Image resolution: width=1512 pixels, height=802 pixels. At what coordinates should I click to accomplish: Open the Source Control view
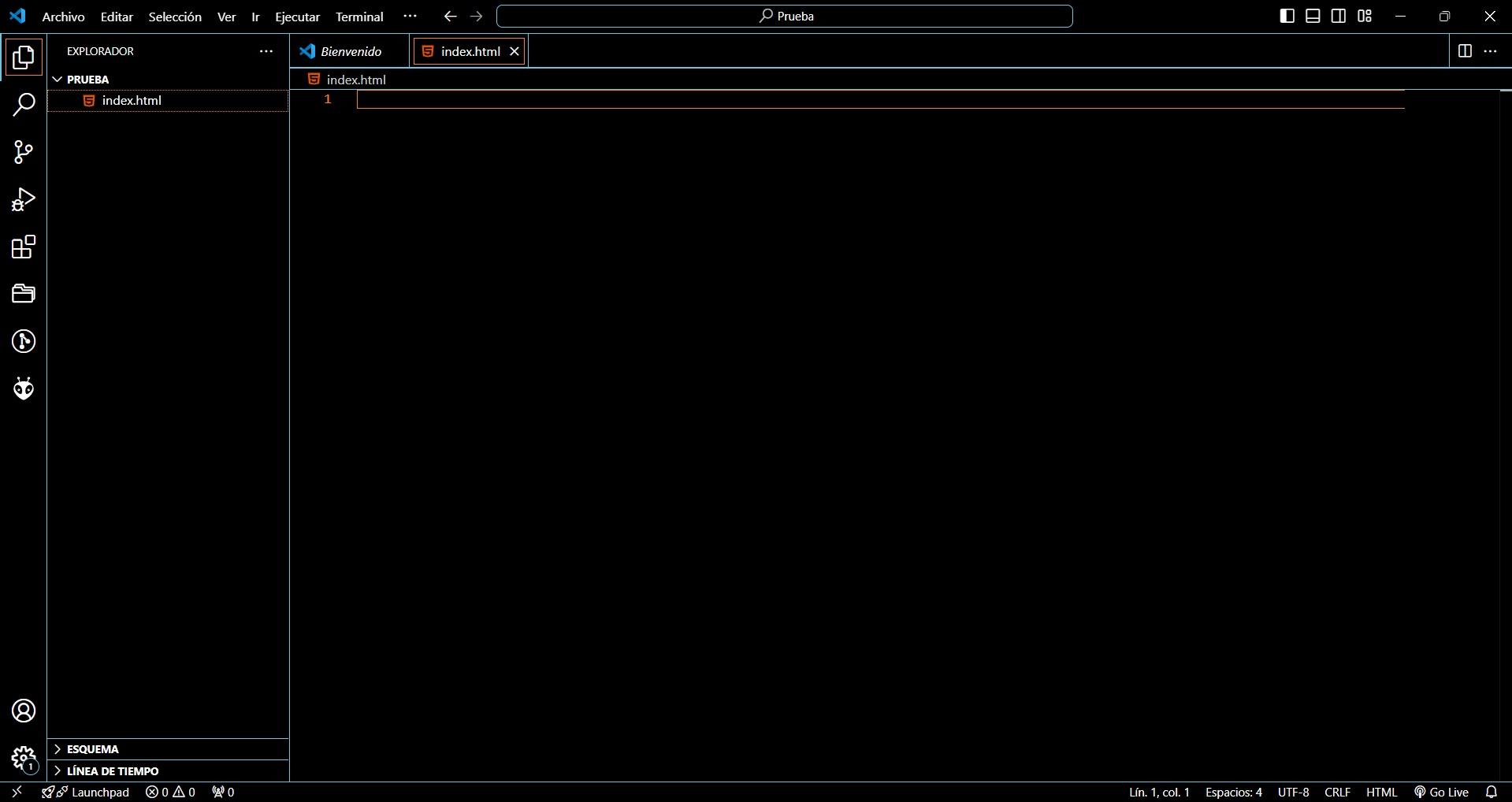click(24, 152)
